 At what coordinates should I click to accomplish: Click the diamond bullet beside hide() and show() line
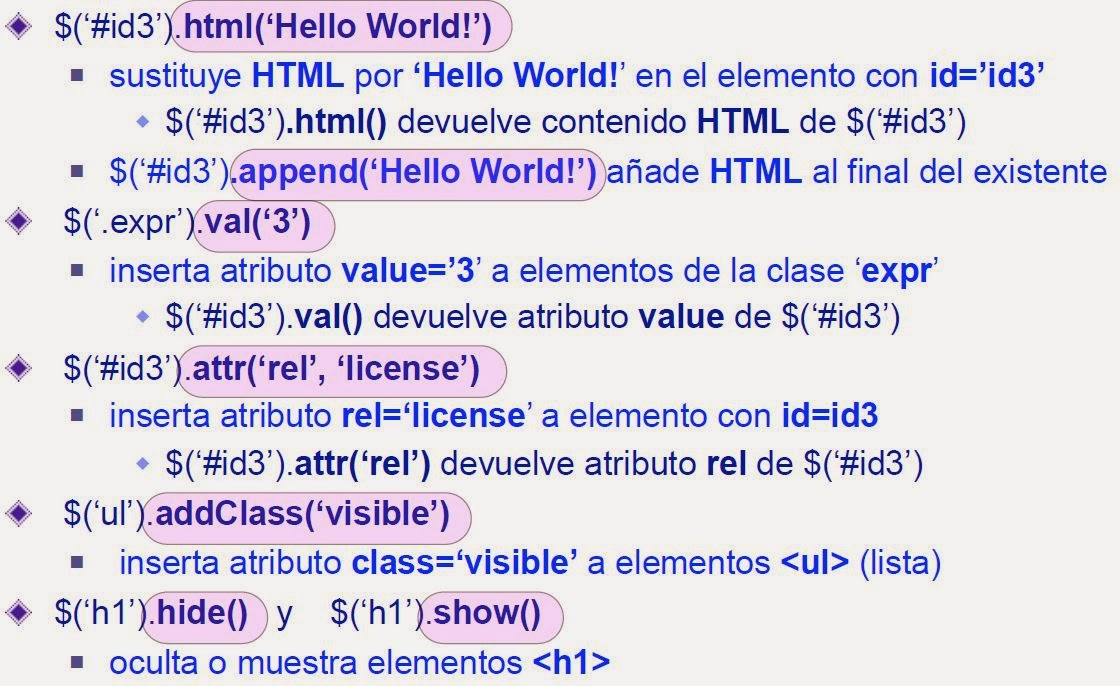point(18,613)
